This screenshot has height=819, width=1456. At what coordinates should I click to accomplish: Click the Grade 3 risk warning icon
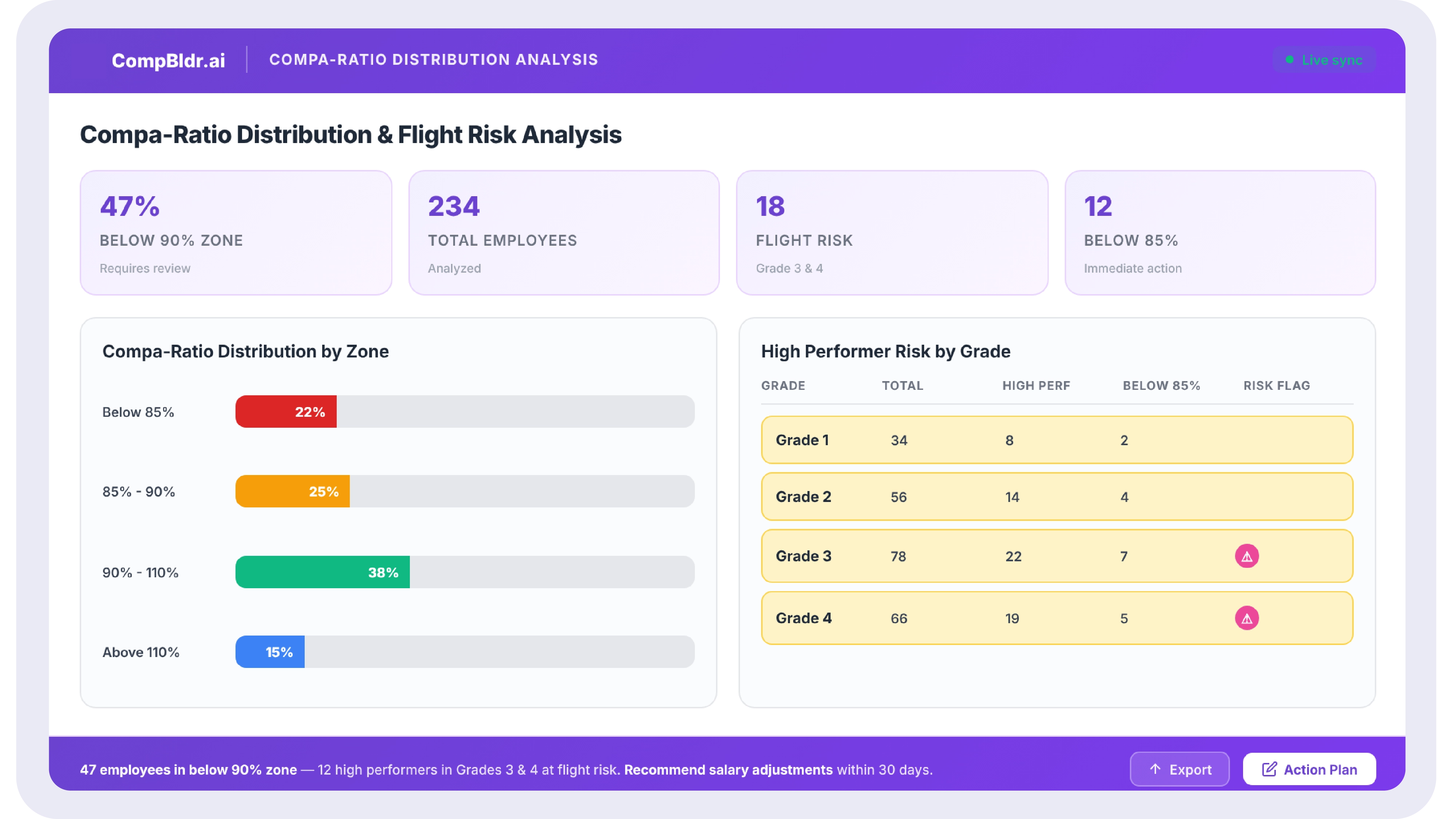pyautogui.click(x=1246, y=556)
